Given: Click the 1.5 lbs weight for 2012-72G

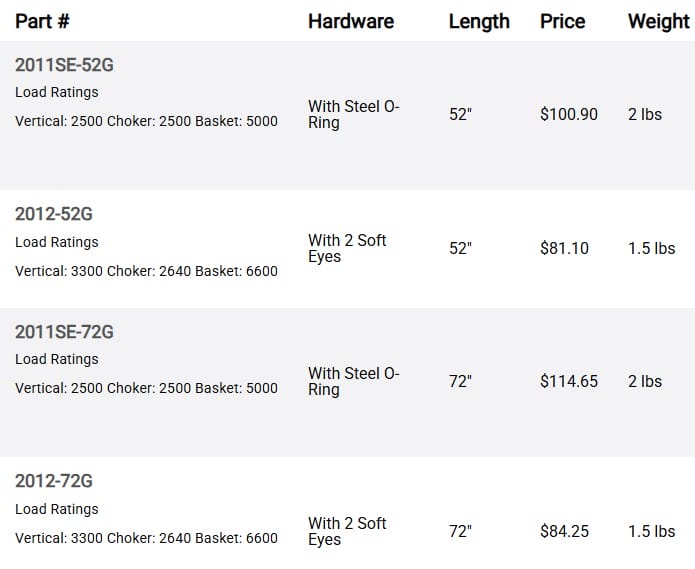Looking at the screenshot, I should 651,531.
